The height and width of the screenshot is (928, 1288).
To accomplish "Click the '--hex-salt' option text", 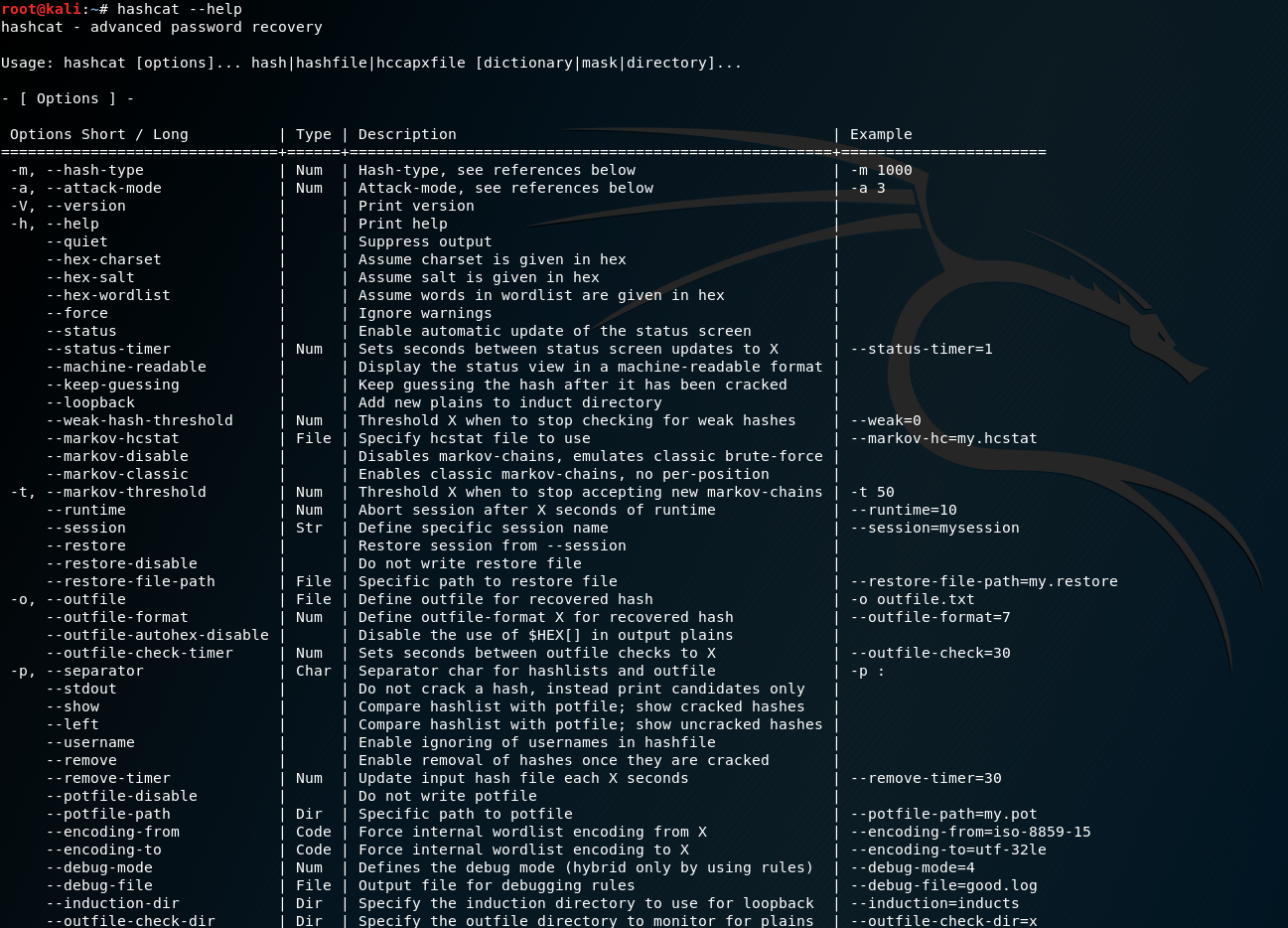I will [90, 277].
